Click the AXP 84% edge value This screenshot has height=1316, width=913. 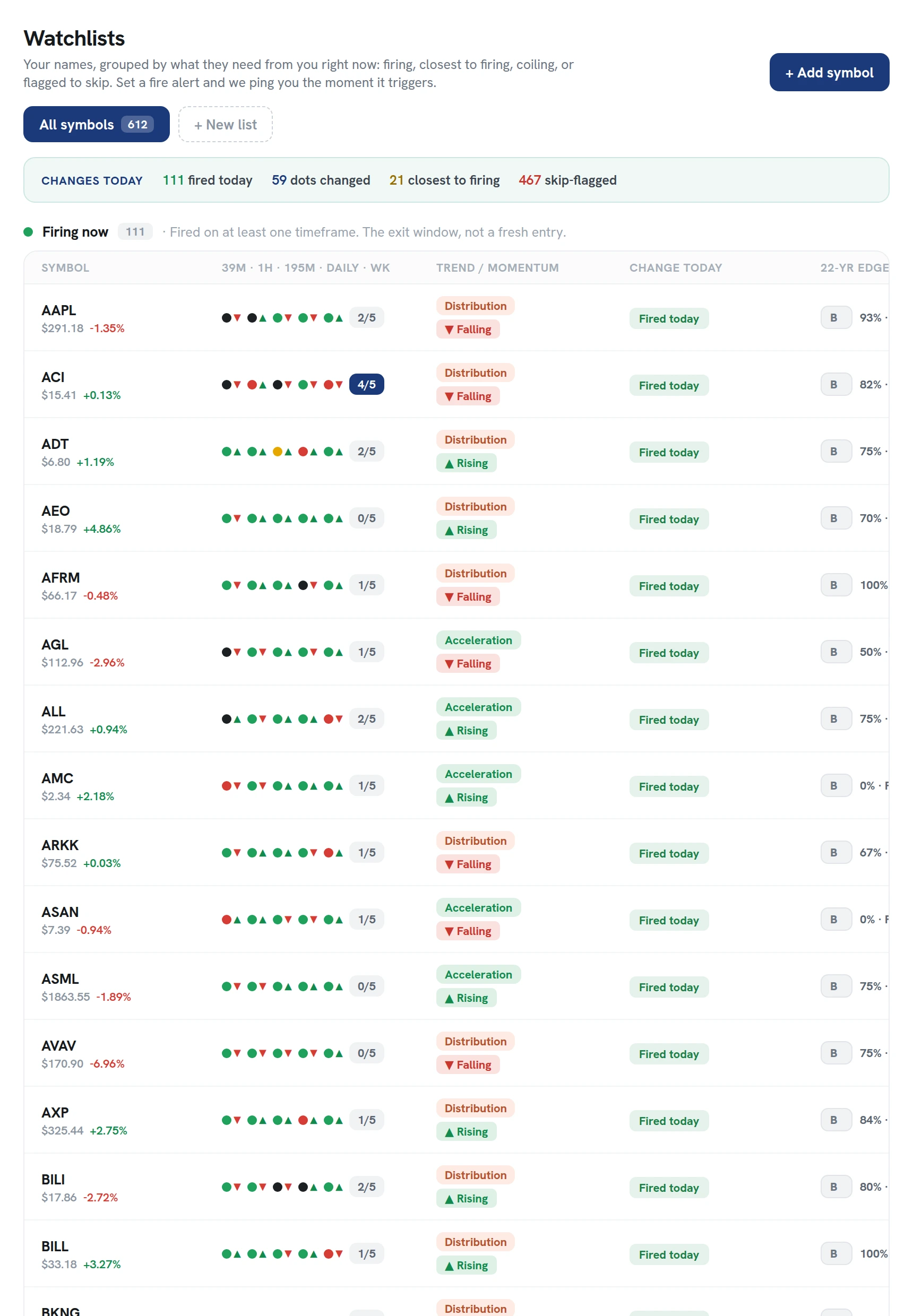point(870,1120)
